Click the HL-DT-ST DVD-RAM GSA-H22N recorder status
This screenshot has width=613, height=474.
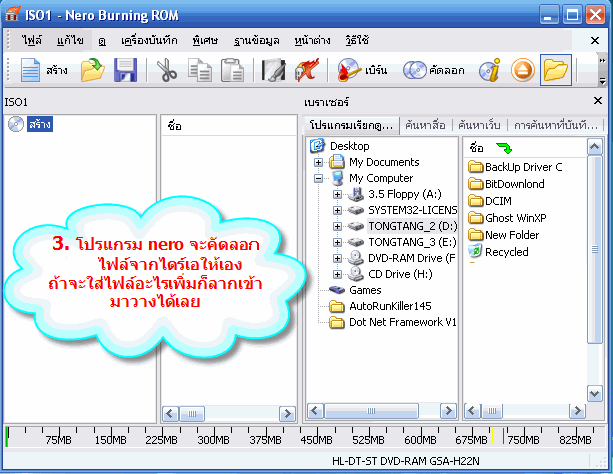(405, 461)
